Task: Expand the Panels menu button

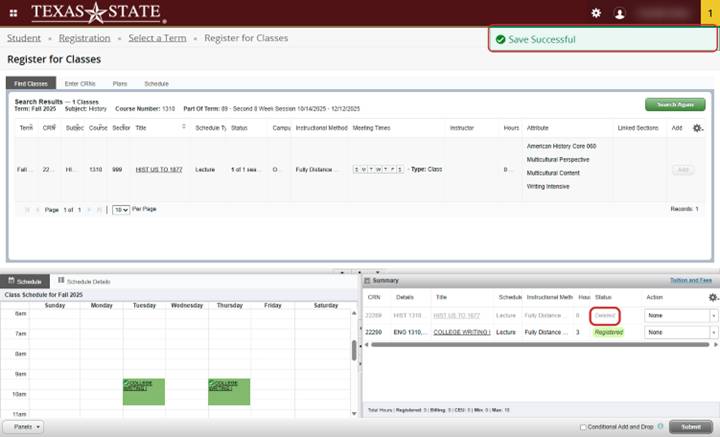Action: coord(23,426)
